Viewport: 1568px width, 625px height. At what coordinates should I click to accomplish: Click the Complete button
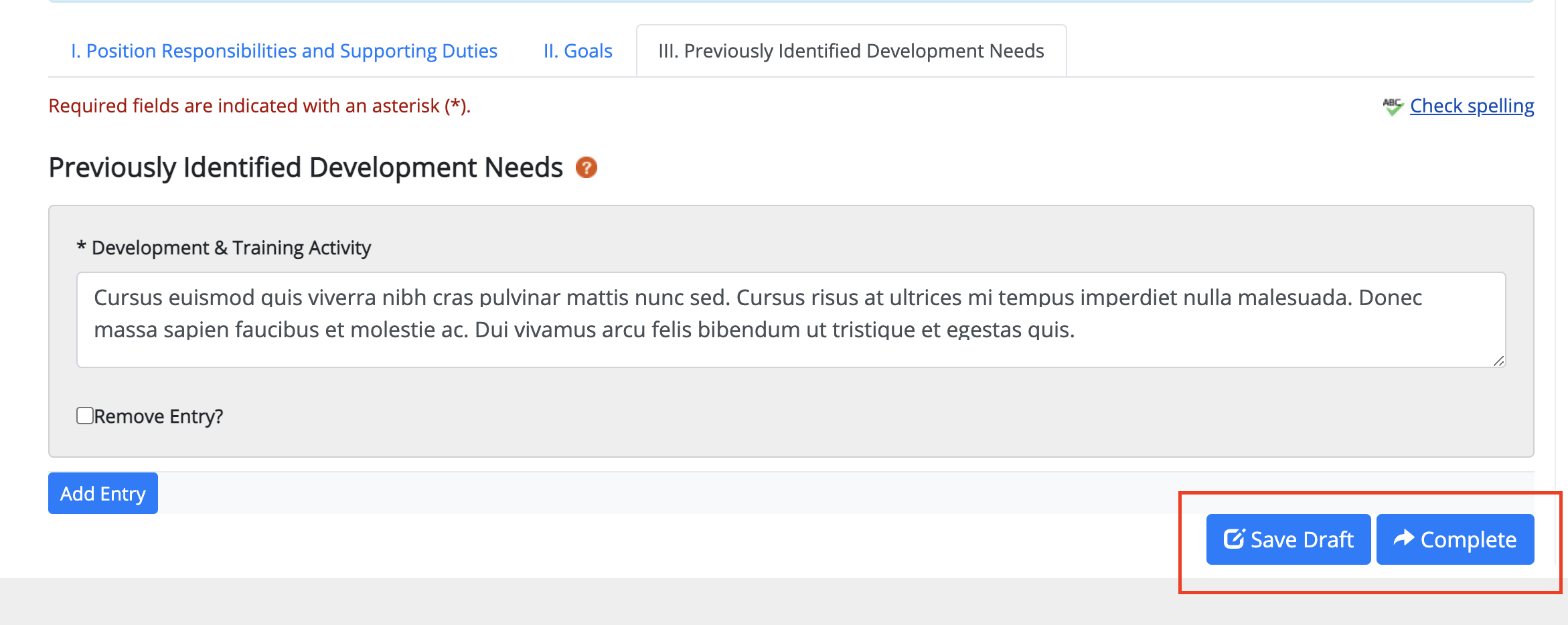1455,539
